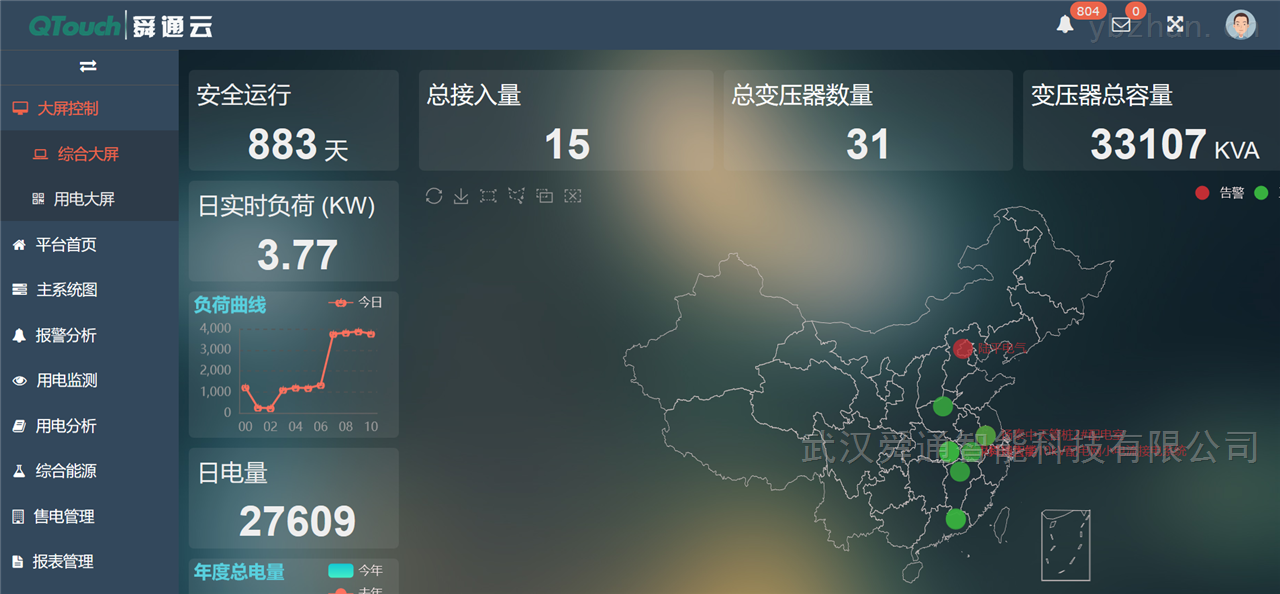Click the duplicate-frame icon in the map toolbar

click(x=545, y=195)
